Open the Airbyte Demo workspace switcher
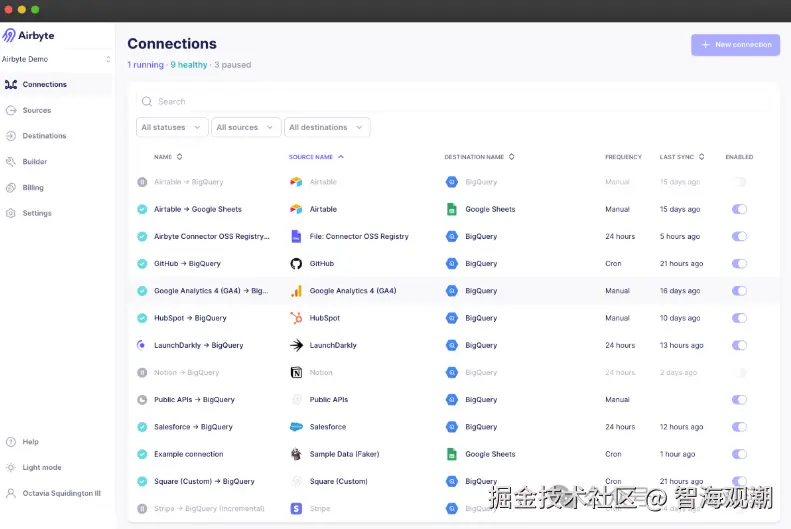 click(56, 59)
